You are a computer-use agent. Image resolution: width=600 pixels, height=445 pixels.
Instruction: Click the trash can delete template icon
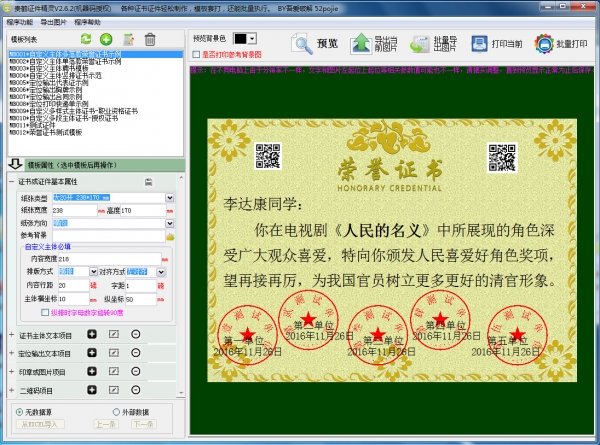(150, 39)
